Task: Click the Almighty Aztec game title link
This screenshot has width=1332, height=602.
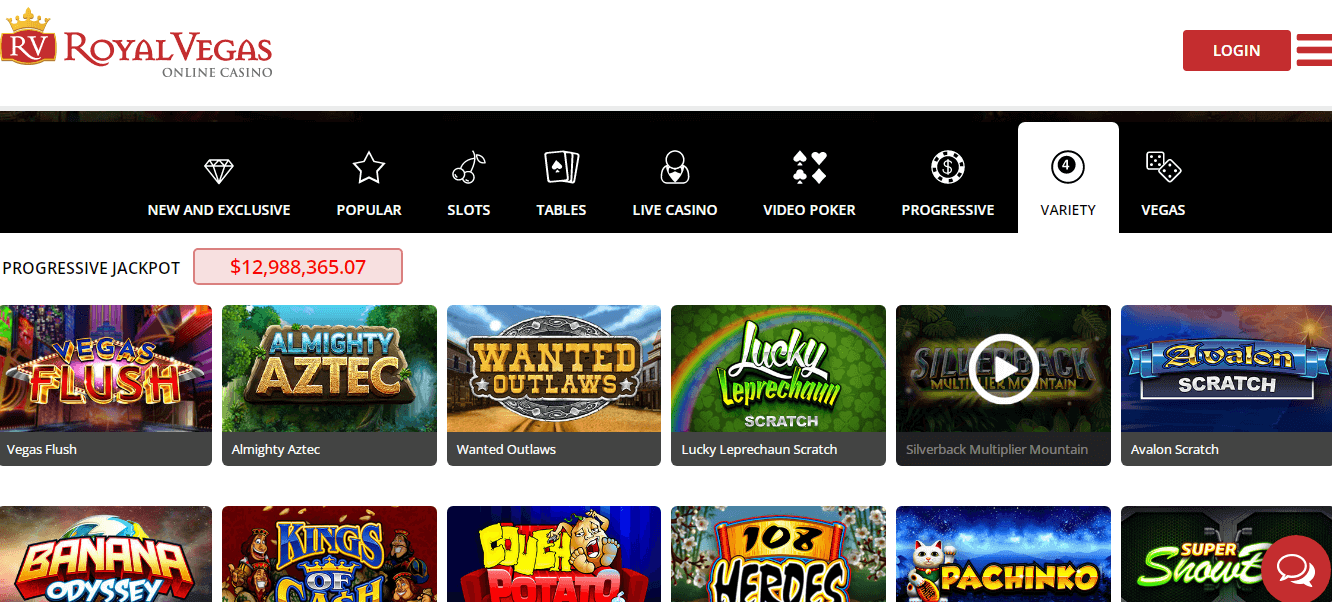Action: click(276, 449)
